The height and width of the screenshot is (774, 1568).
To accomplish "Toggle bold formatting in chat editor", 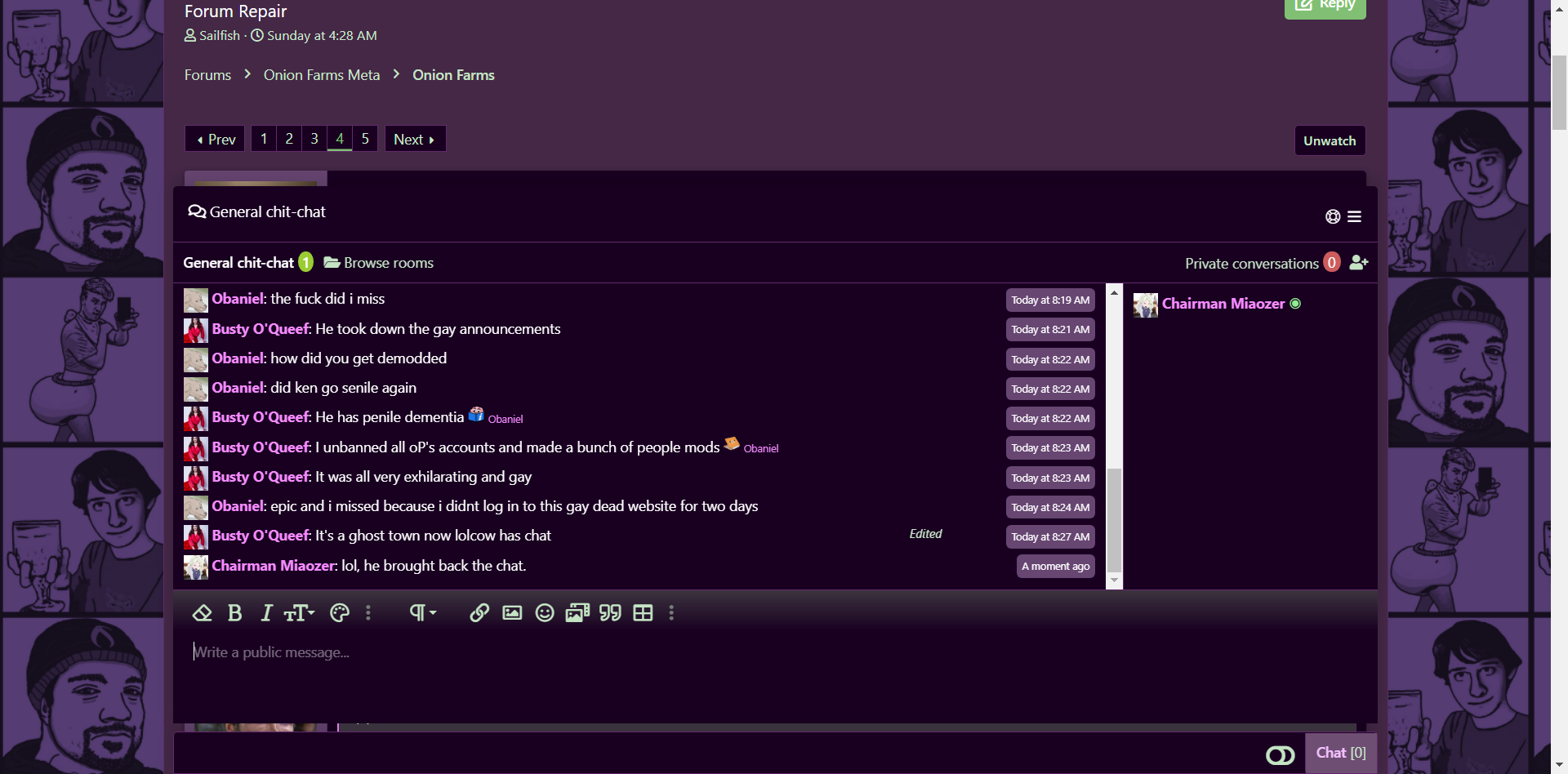I will pos(235,612).
